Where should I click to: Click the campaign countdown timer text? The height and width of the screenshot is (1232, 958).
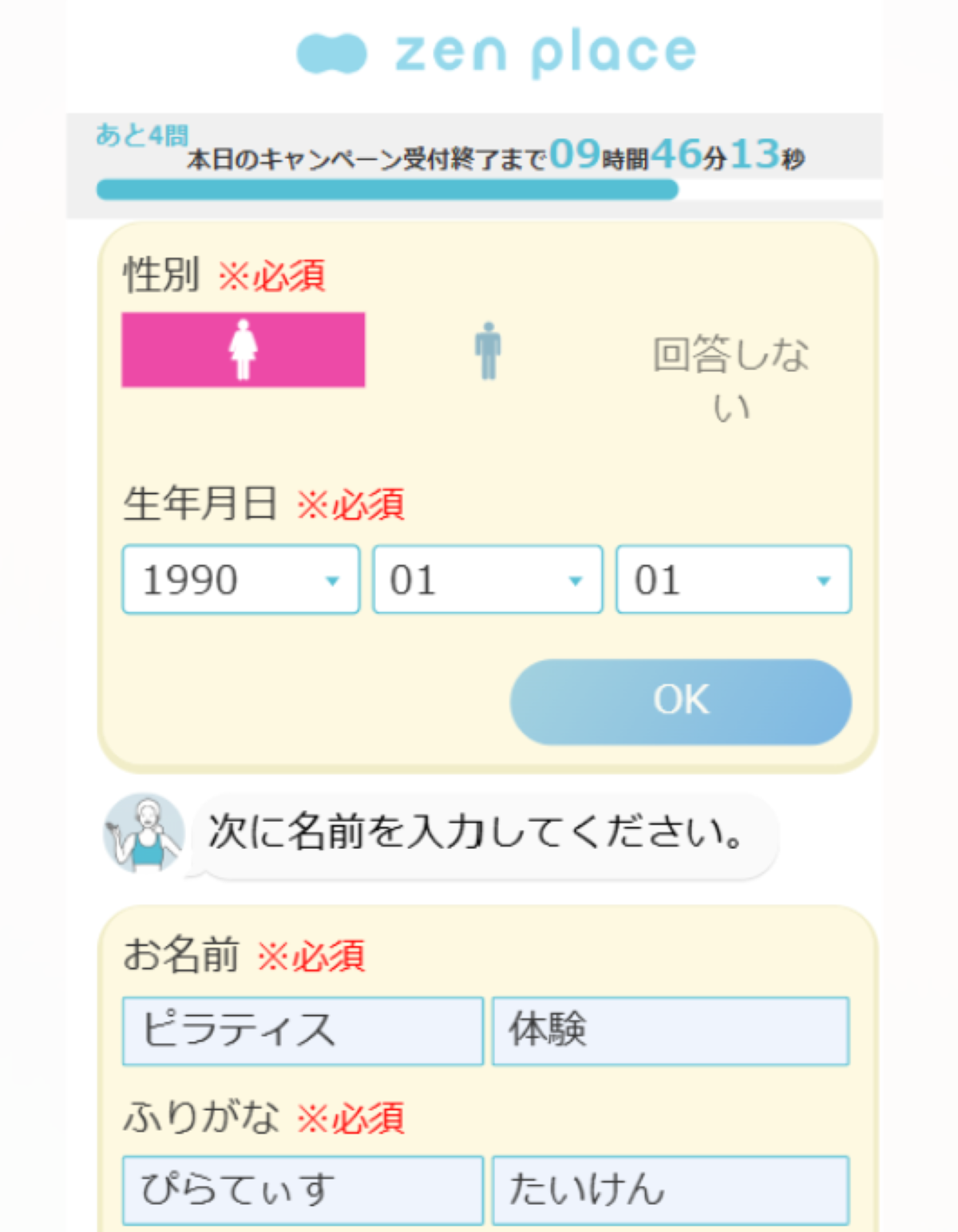pyautogui.click(x=495, y=156)
